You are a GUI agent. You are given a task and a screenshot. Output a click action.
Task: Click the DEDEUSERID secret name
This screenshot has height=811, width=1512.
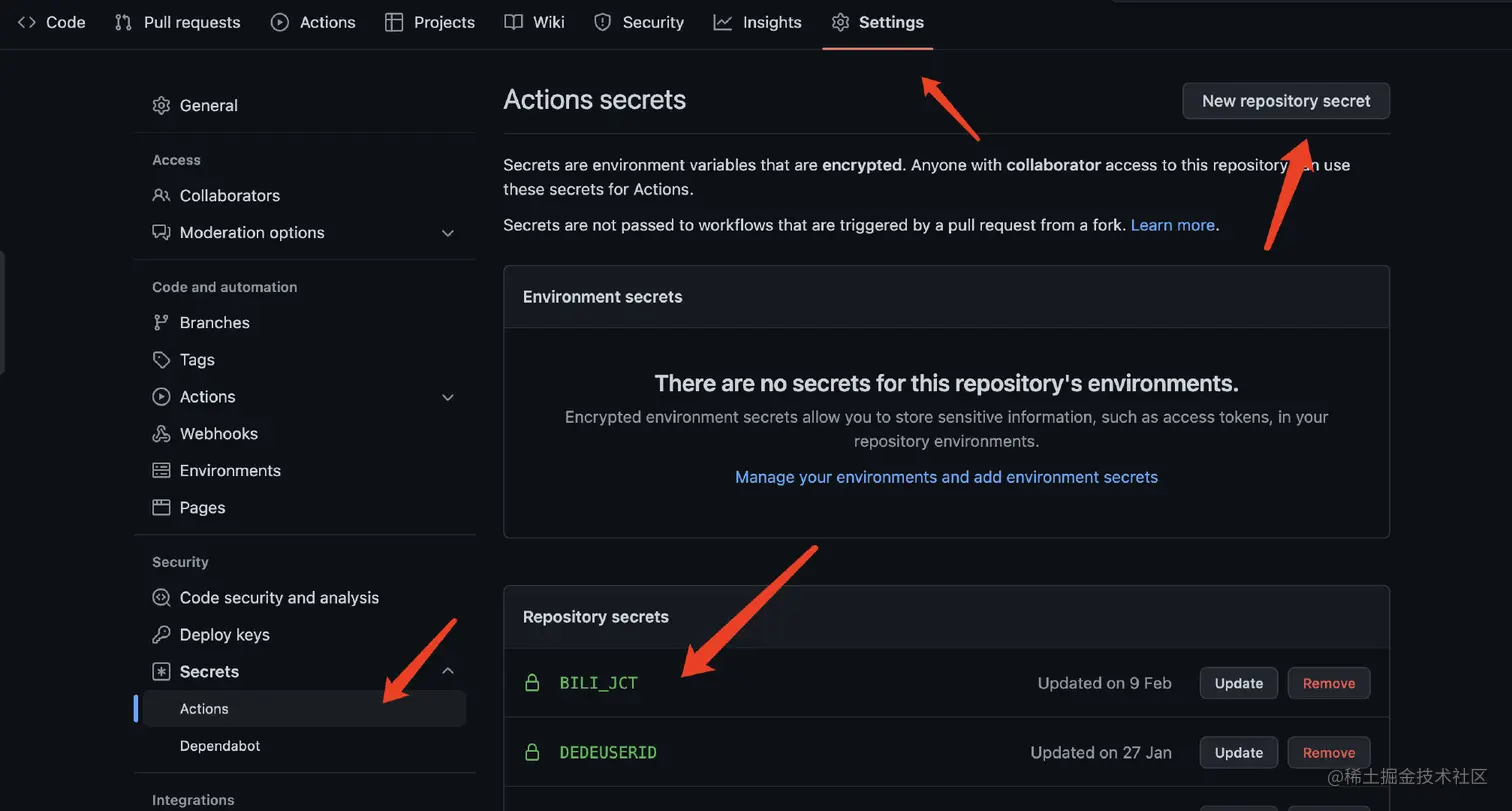[608, 752]
